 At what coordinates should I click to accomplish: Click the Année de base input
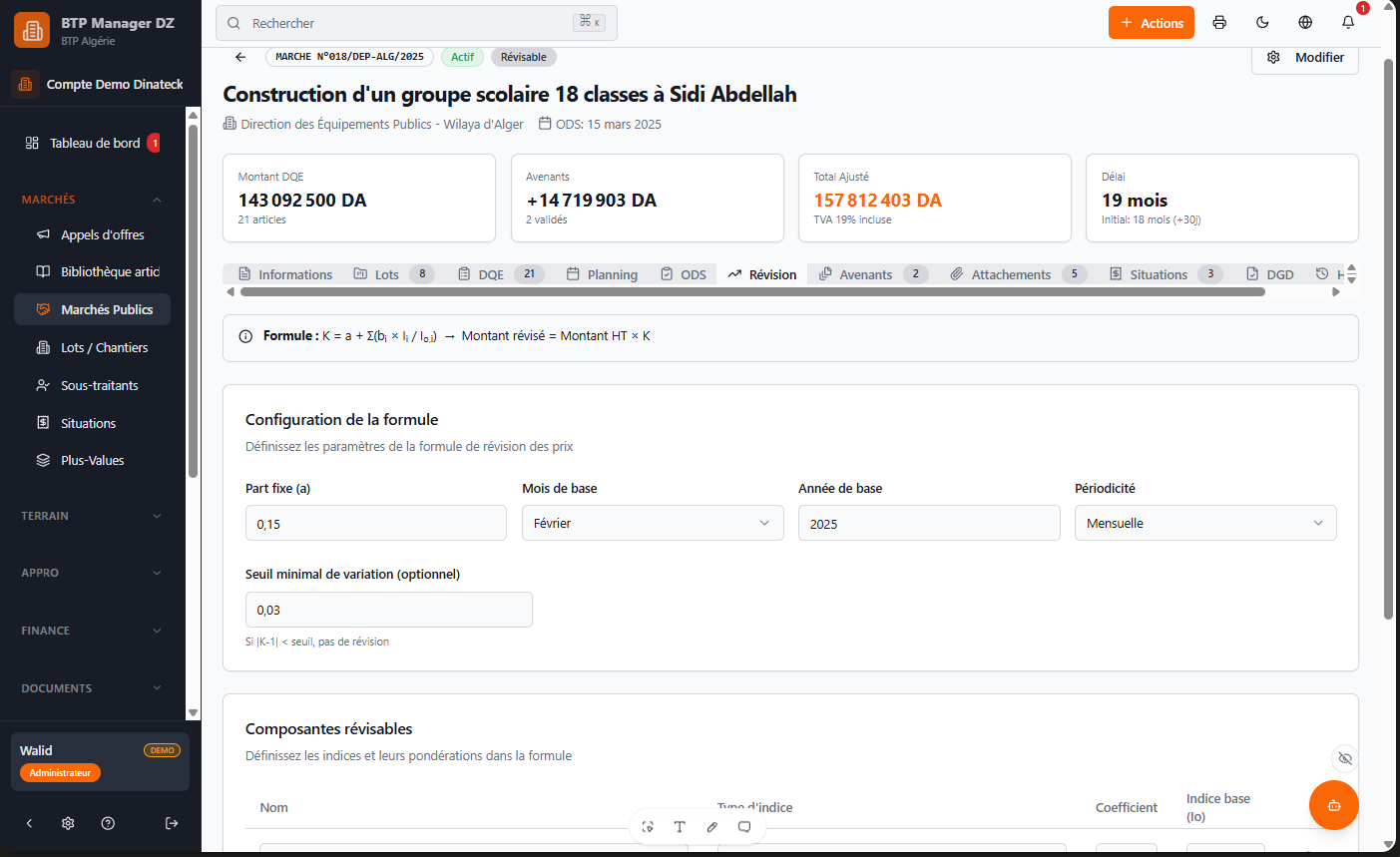tap(929, 523)
